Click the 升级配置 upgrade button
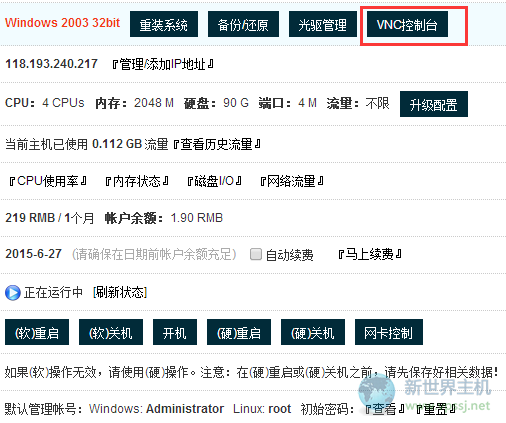Image resolution: width=506 pixels, height=423 pixels. 434,104
